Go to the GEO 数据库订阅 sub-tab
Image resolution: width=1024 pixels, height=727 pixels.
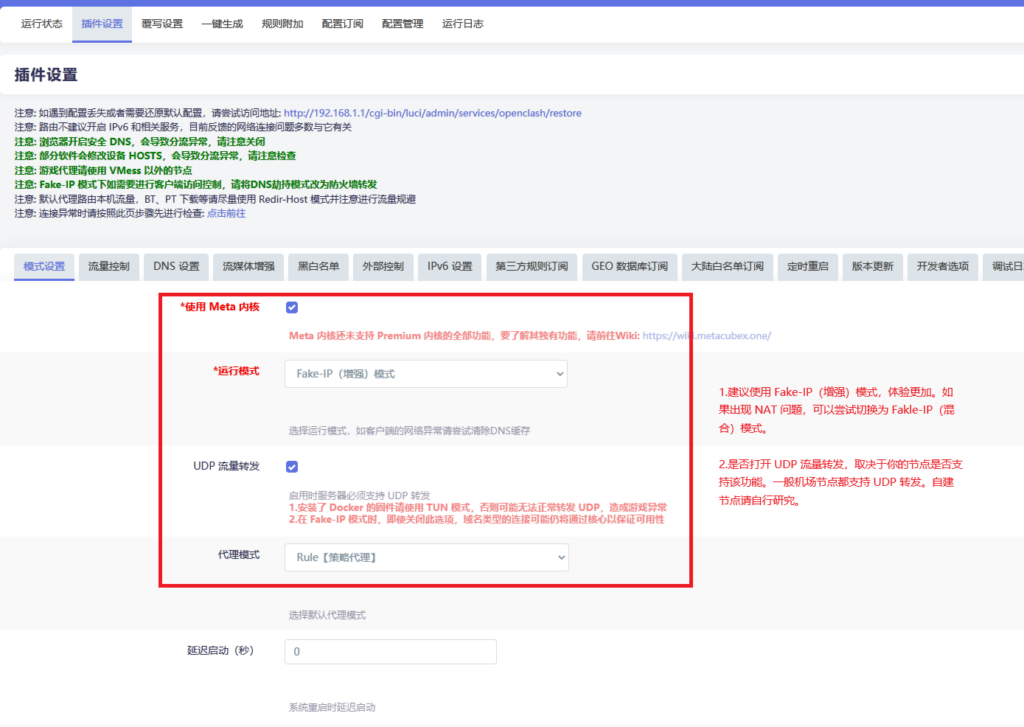coord(629,266)
